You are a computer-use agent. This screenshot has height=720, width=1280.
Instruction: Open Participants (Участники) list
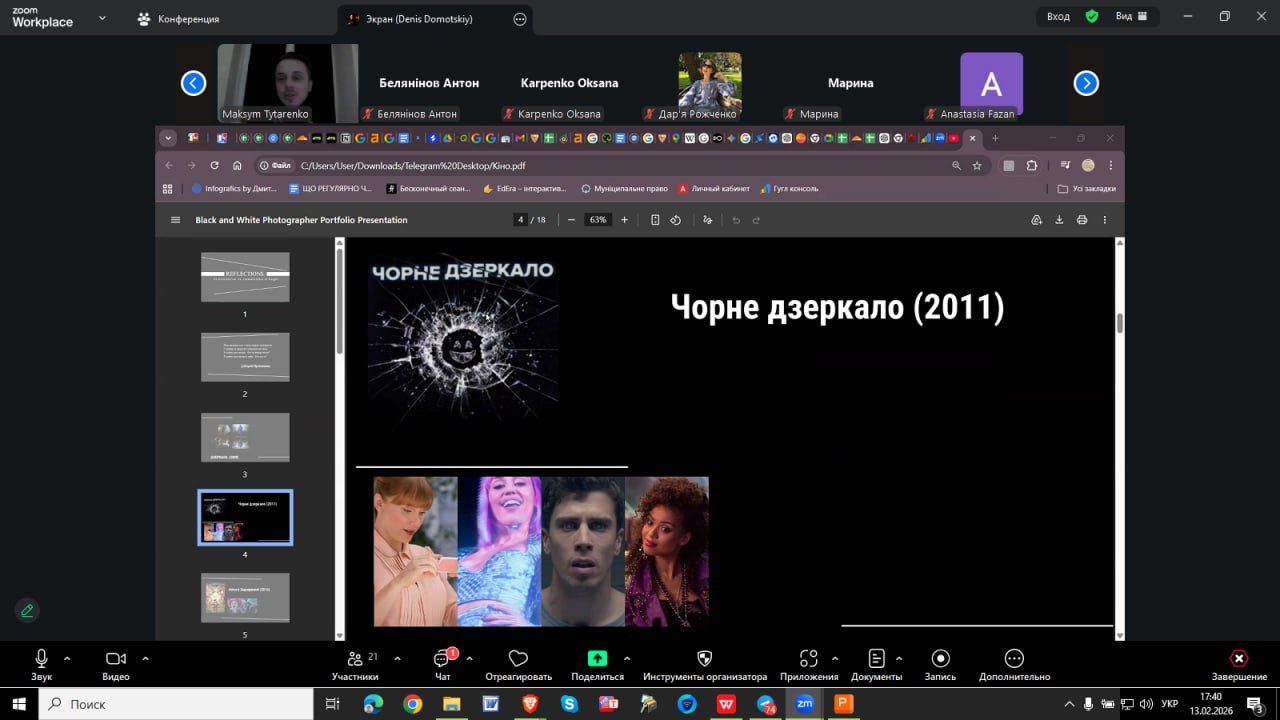(x=355, y=659)
